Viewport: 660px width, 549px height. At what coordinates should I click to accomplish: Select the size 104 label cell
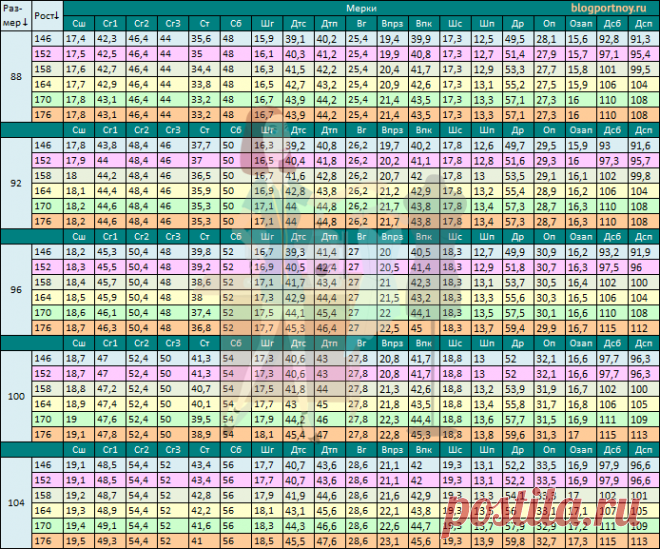click(16, 503)
